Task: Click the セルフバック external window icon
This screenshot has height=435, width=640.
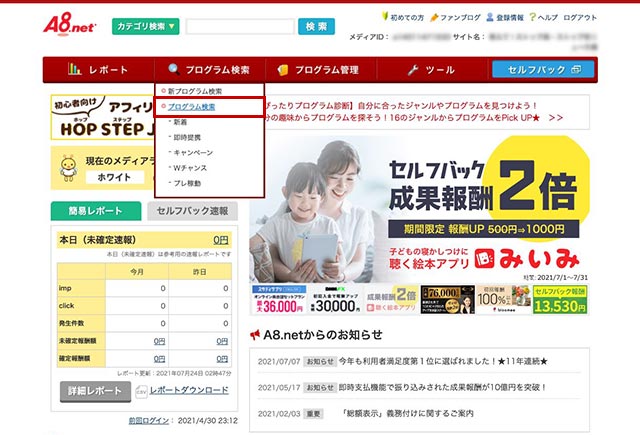Action: click(576, 69)
